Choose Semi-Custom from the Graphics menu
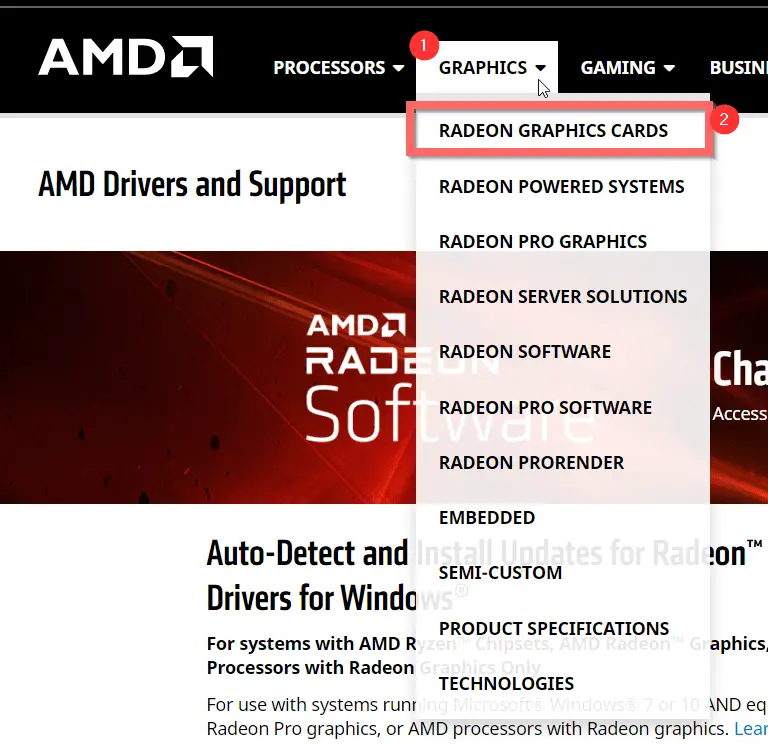 (x=500, y=572)
